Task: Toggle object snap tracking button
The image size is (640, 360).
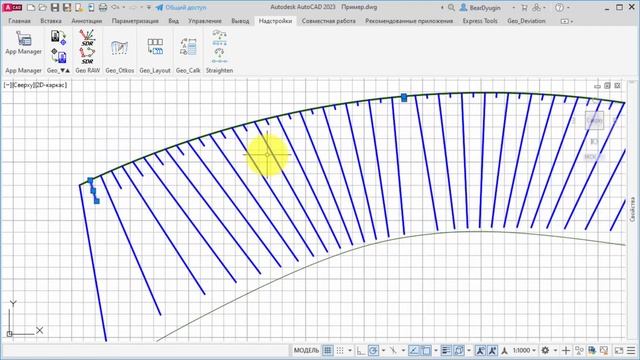Action: pyautogui.click(x=413, y=350)
